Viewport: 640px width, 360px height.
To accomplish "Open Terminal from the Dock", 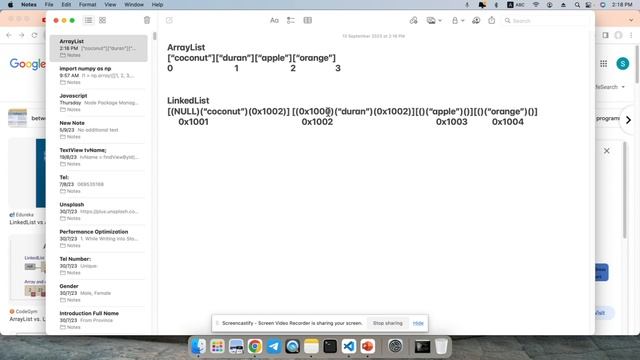I will 330,346.
